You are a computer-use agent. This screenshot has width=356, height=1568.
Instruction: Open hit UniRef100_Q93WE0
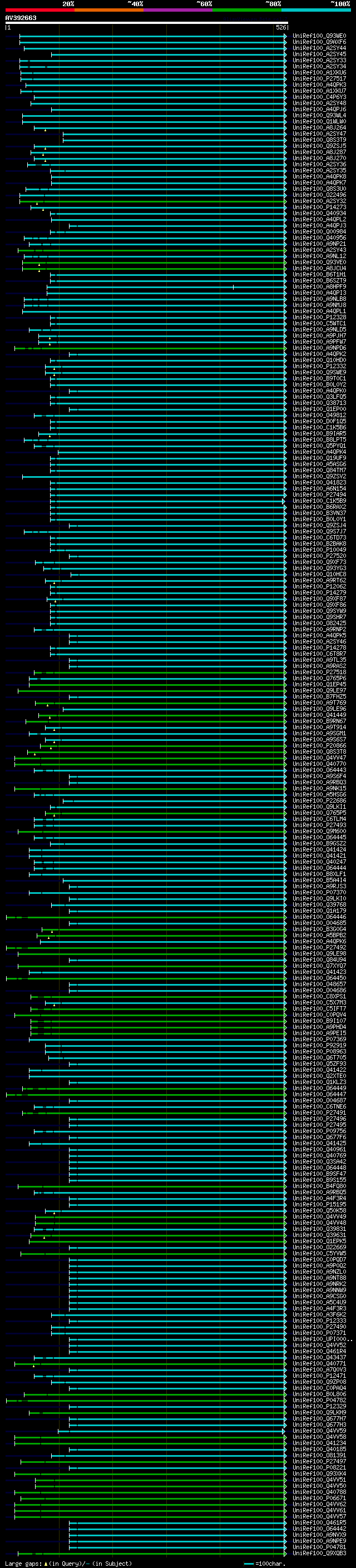(x=319, y=36)
